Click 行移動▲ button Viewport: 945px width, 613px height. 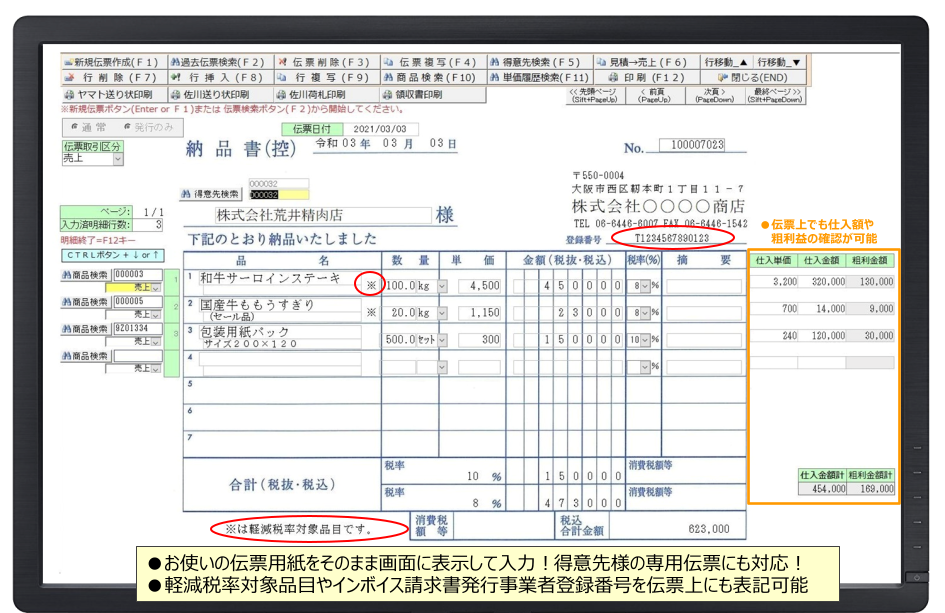point(726,62)
